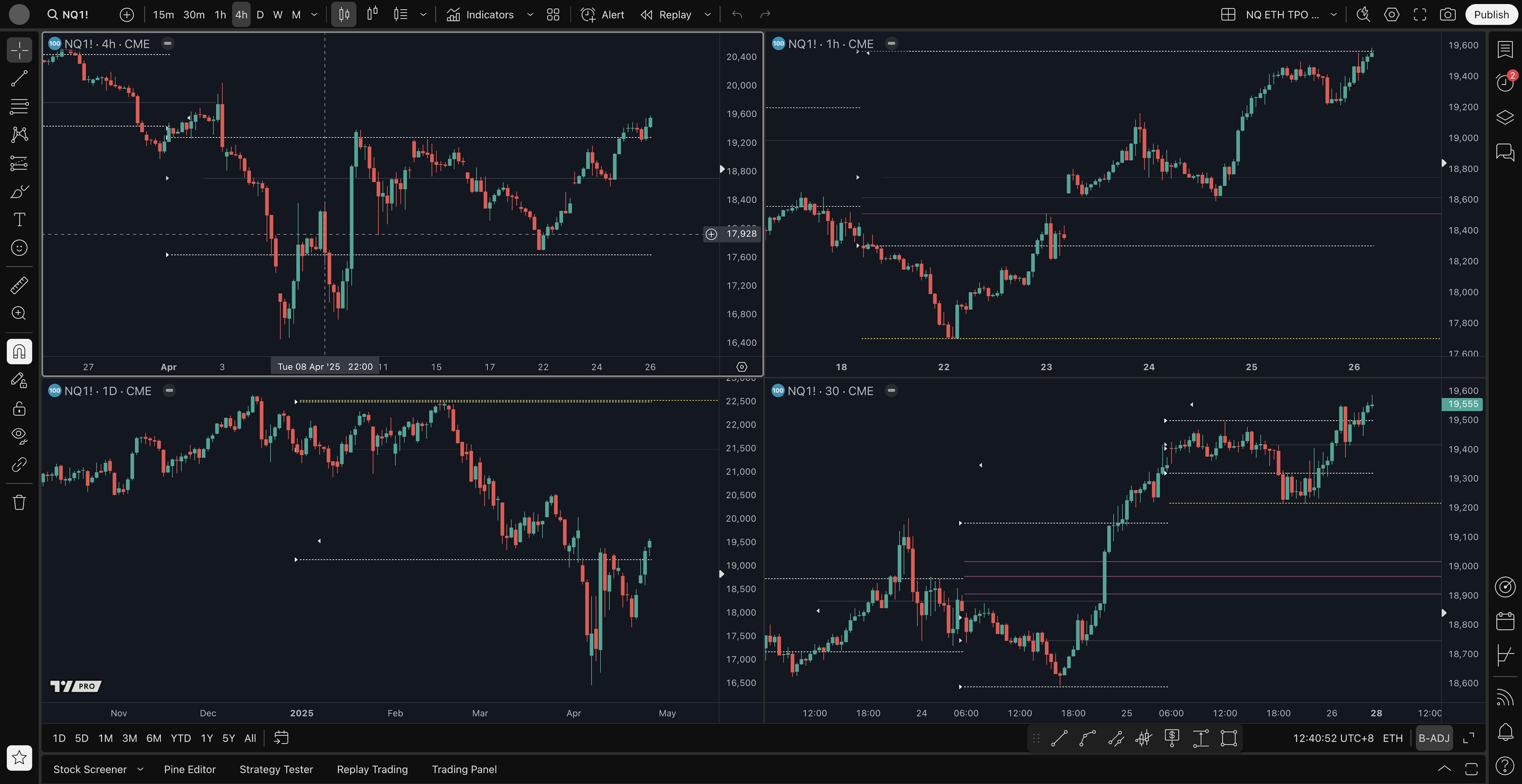Open the Pine Editor tab
This screenshot has height=784, width=1522.
(190, 769)
